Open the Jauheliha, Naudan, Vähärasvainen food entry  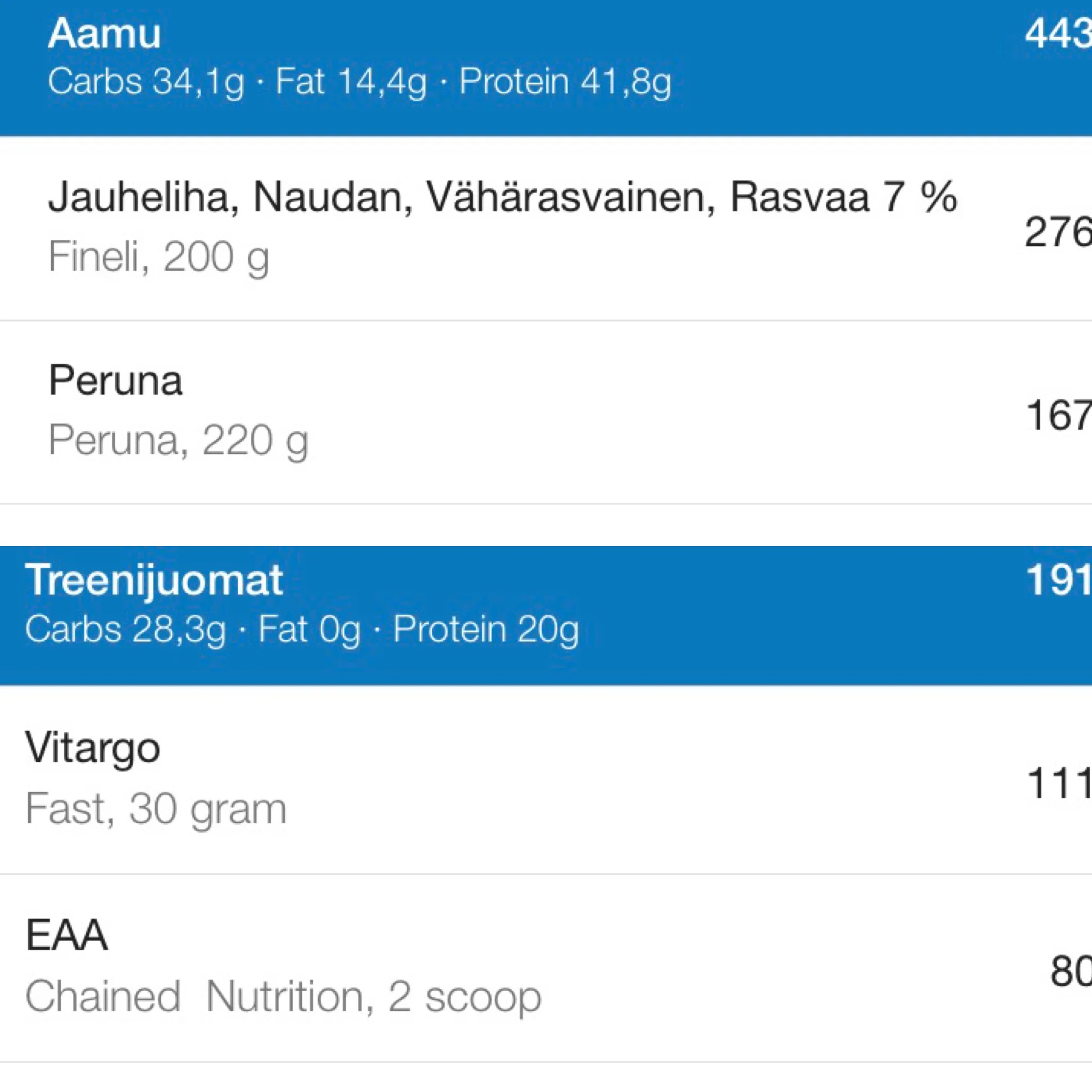[x=502, y=197]
